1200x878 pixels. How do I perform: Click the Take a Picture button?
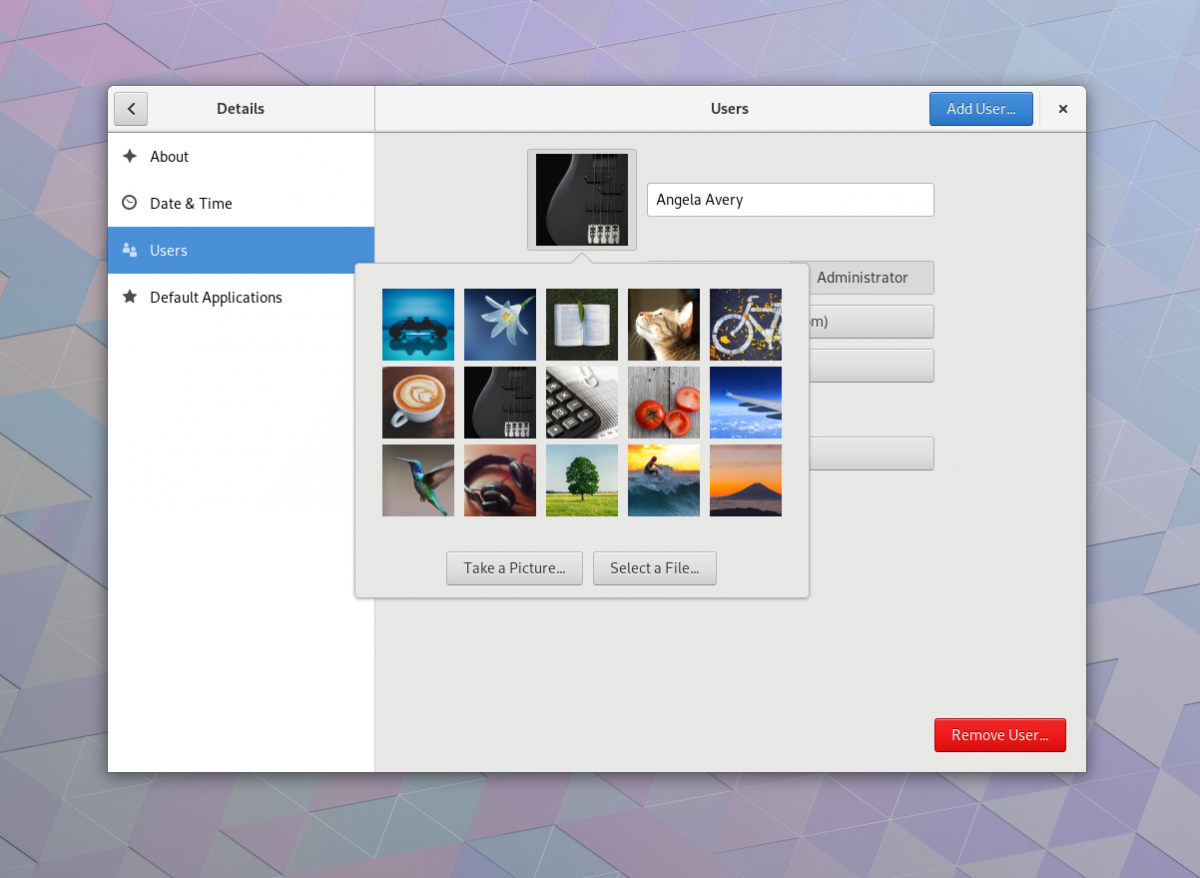tap(514, 568)
